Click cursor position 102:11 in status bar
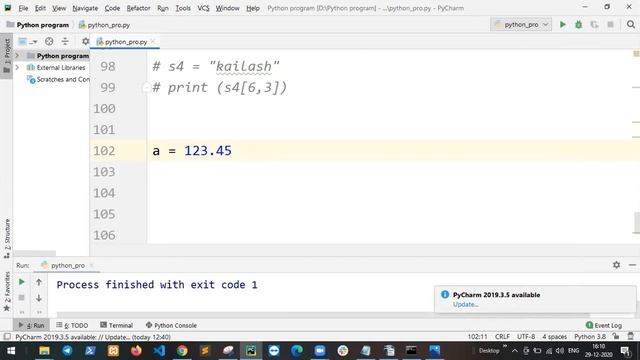 [477, 337]
